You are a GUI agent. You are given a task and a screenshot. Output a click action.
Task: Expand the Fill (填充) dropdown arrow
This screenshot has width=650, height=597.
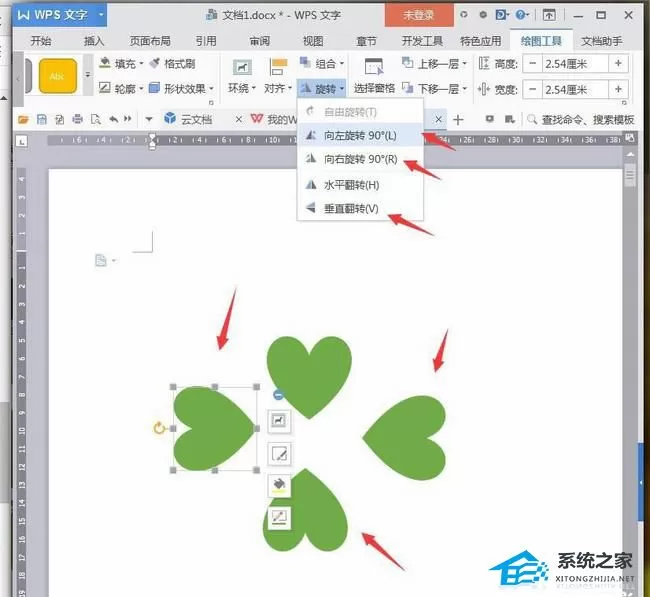[x=141, y=64]
